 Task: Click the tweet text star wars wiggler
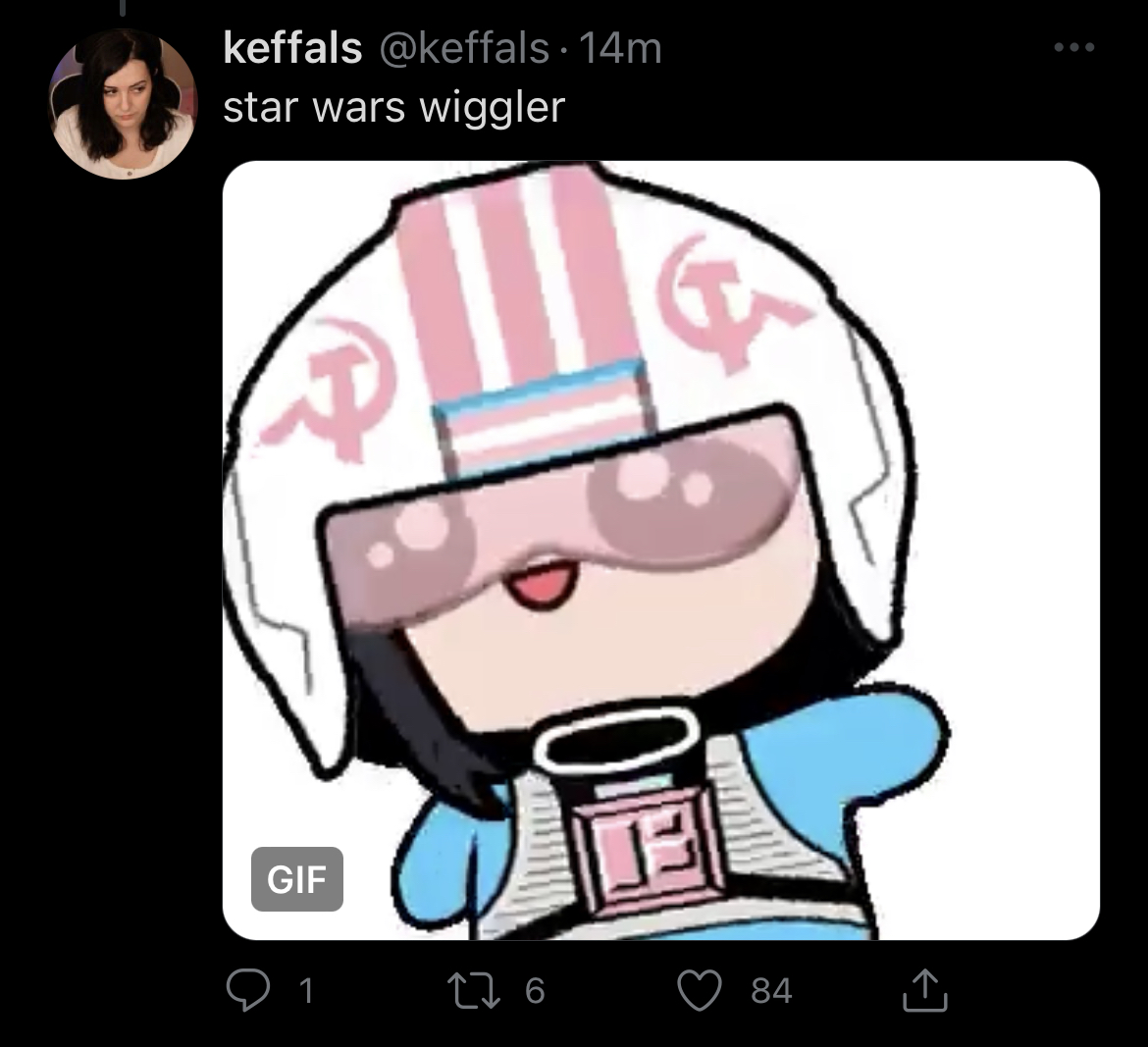393,108
